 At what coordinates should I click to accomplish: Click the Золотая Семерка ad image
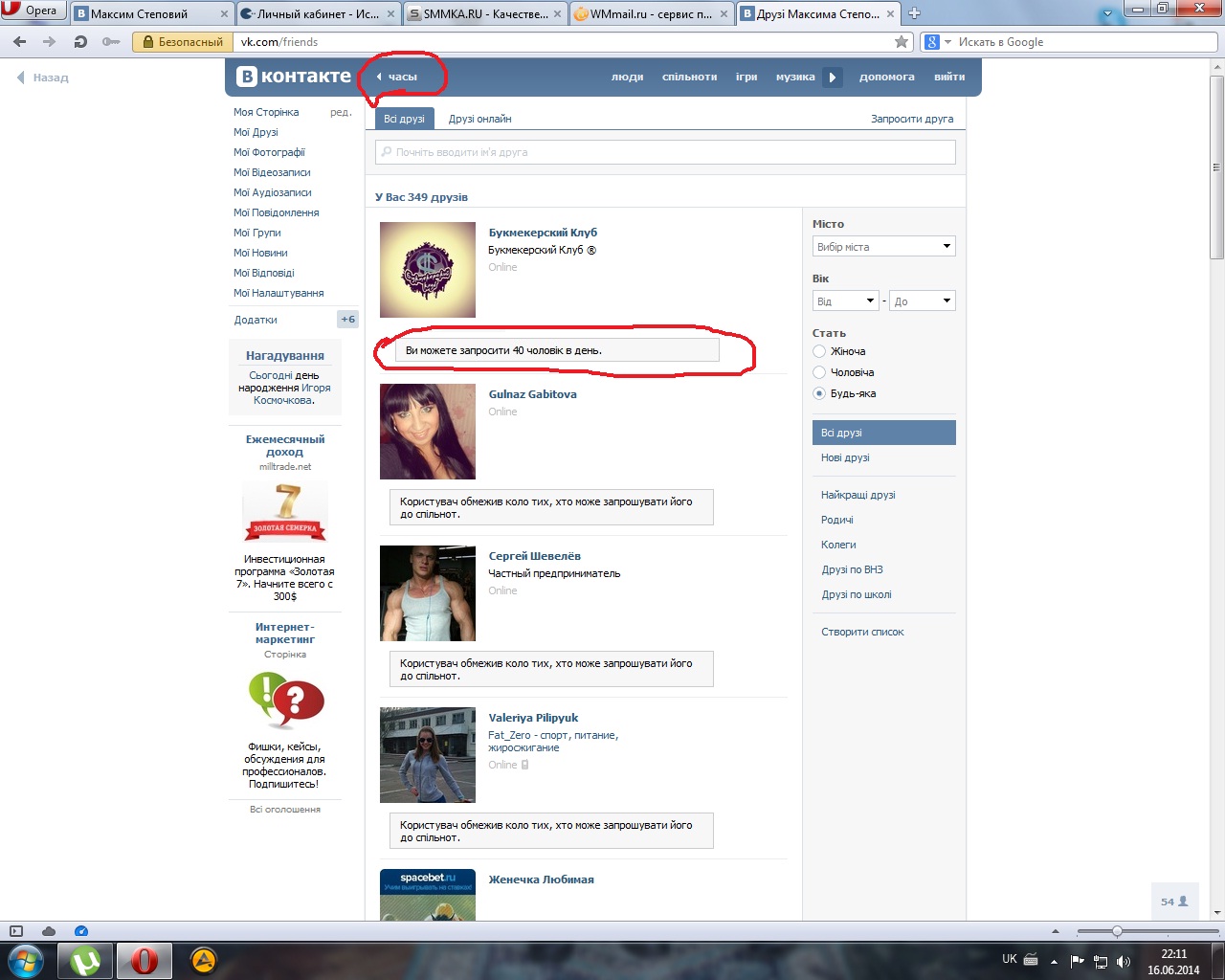285,512
